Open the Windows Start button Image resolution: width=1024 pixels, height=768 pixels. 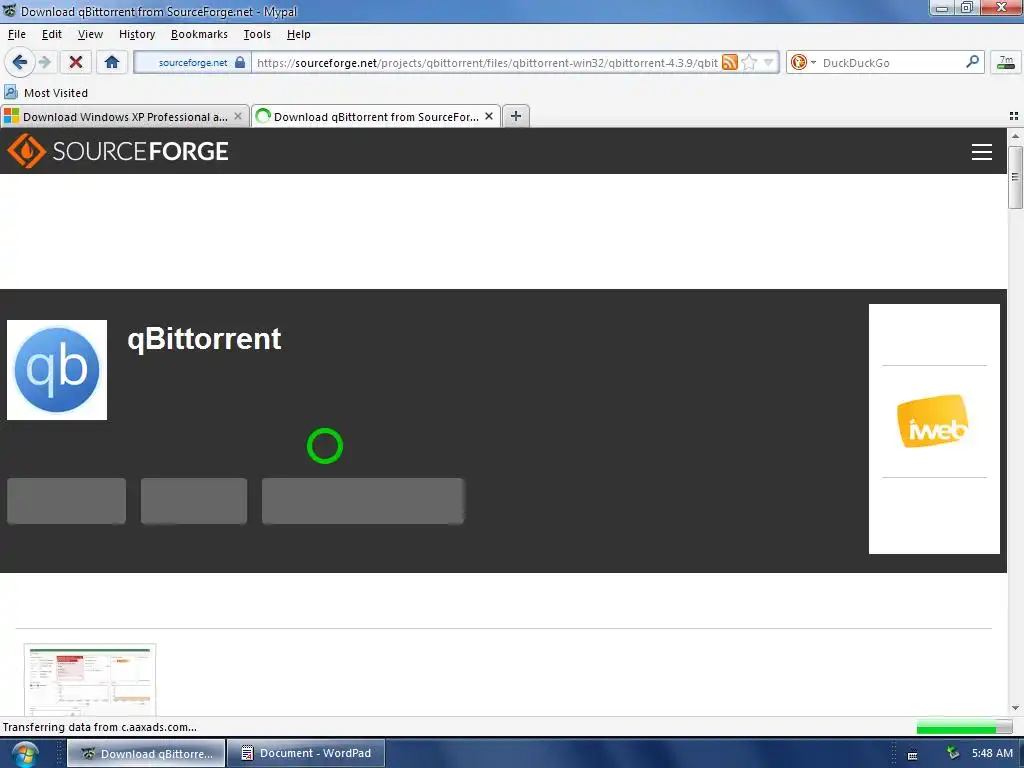[25, 754]
